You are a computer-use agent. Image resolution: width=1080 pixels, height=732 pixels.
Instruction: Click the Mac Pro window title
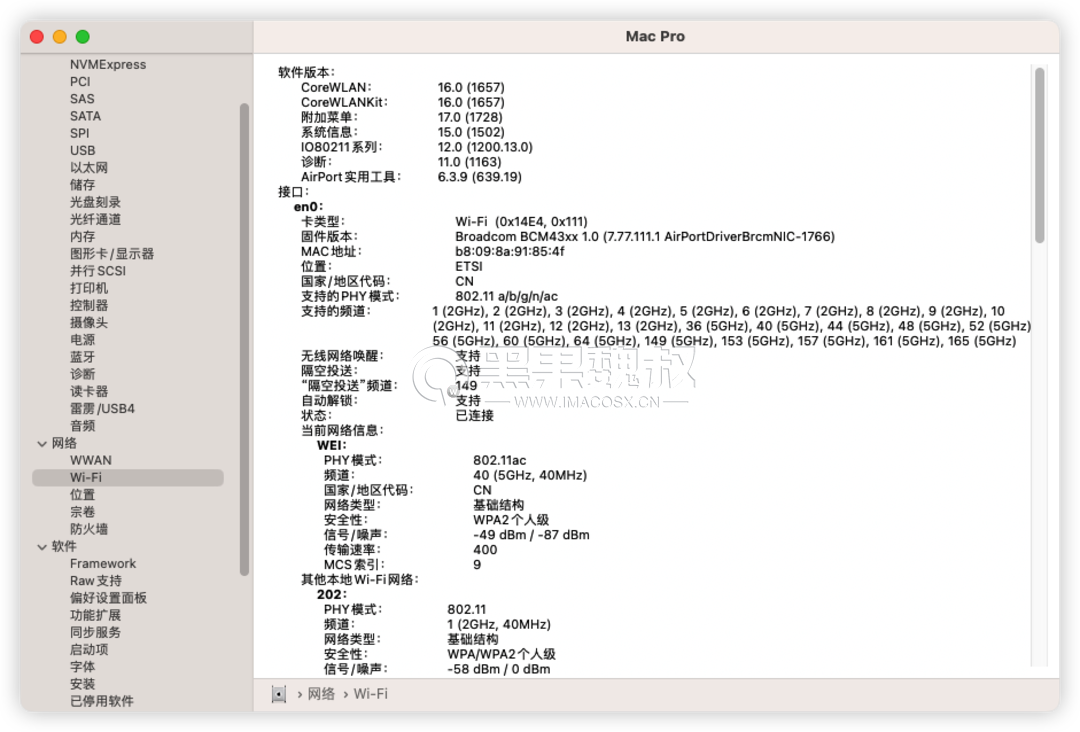pos(655,36)
